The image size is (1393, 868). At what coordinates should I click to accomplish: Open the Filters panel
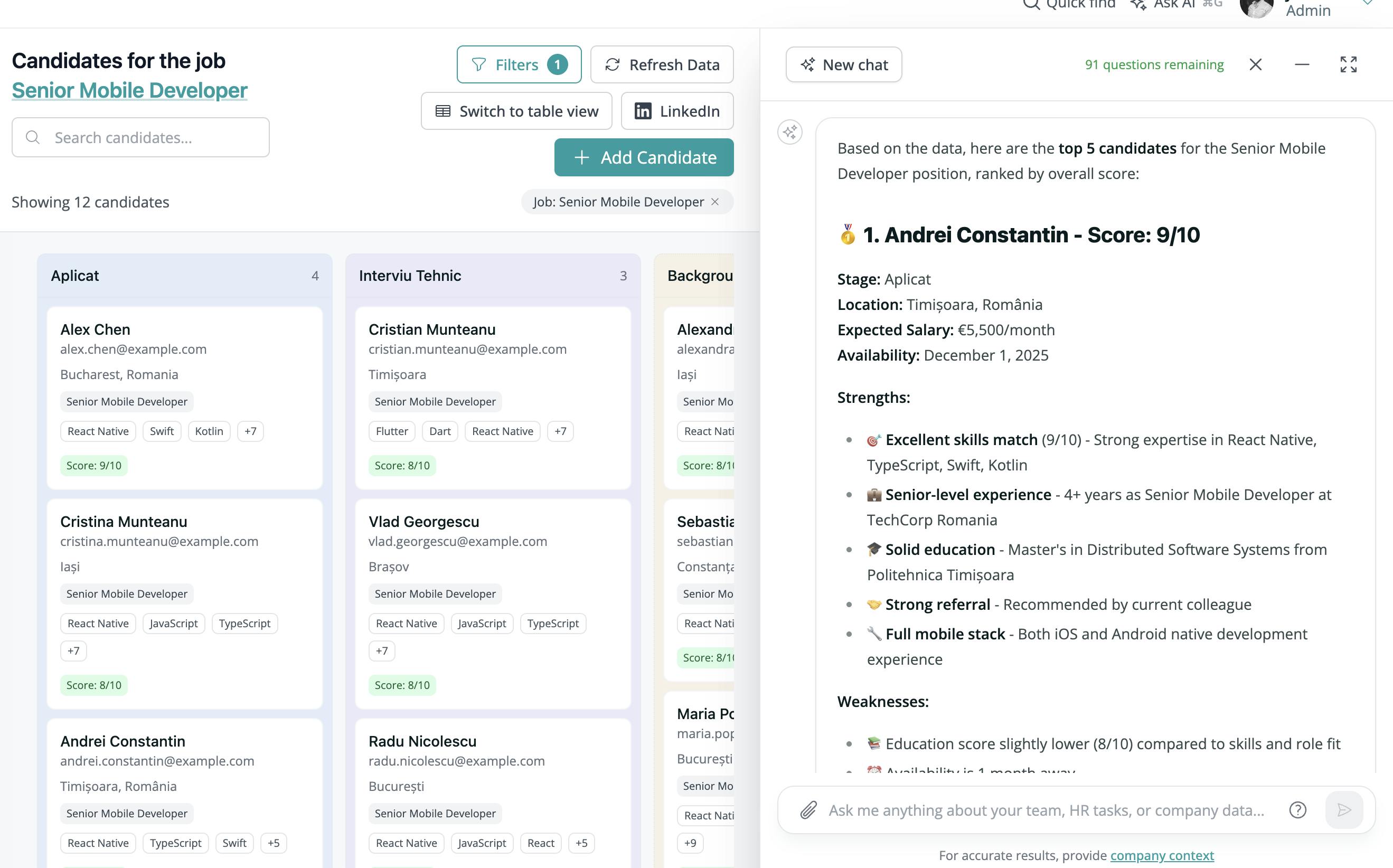click(x=518, y=64)
